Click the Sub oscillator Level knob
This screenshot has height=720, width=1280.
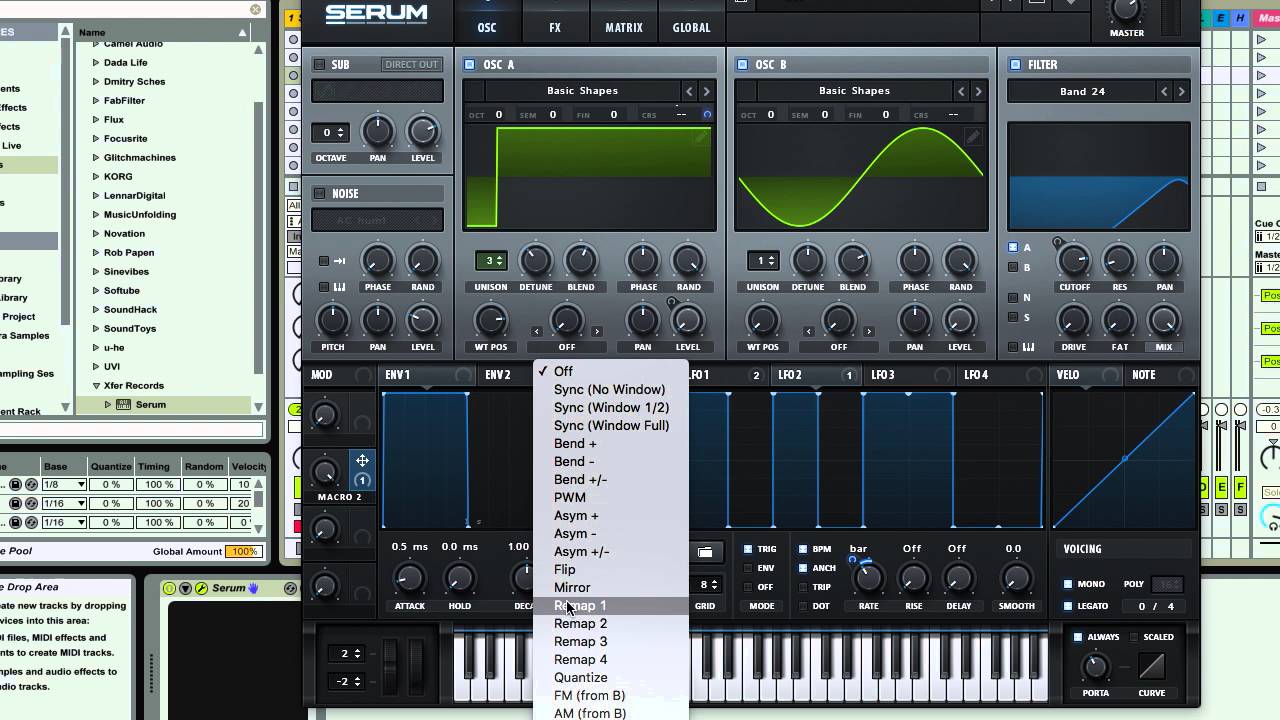click(423, 132)
